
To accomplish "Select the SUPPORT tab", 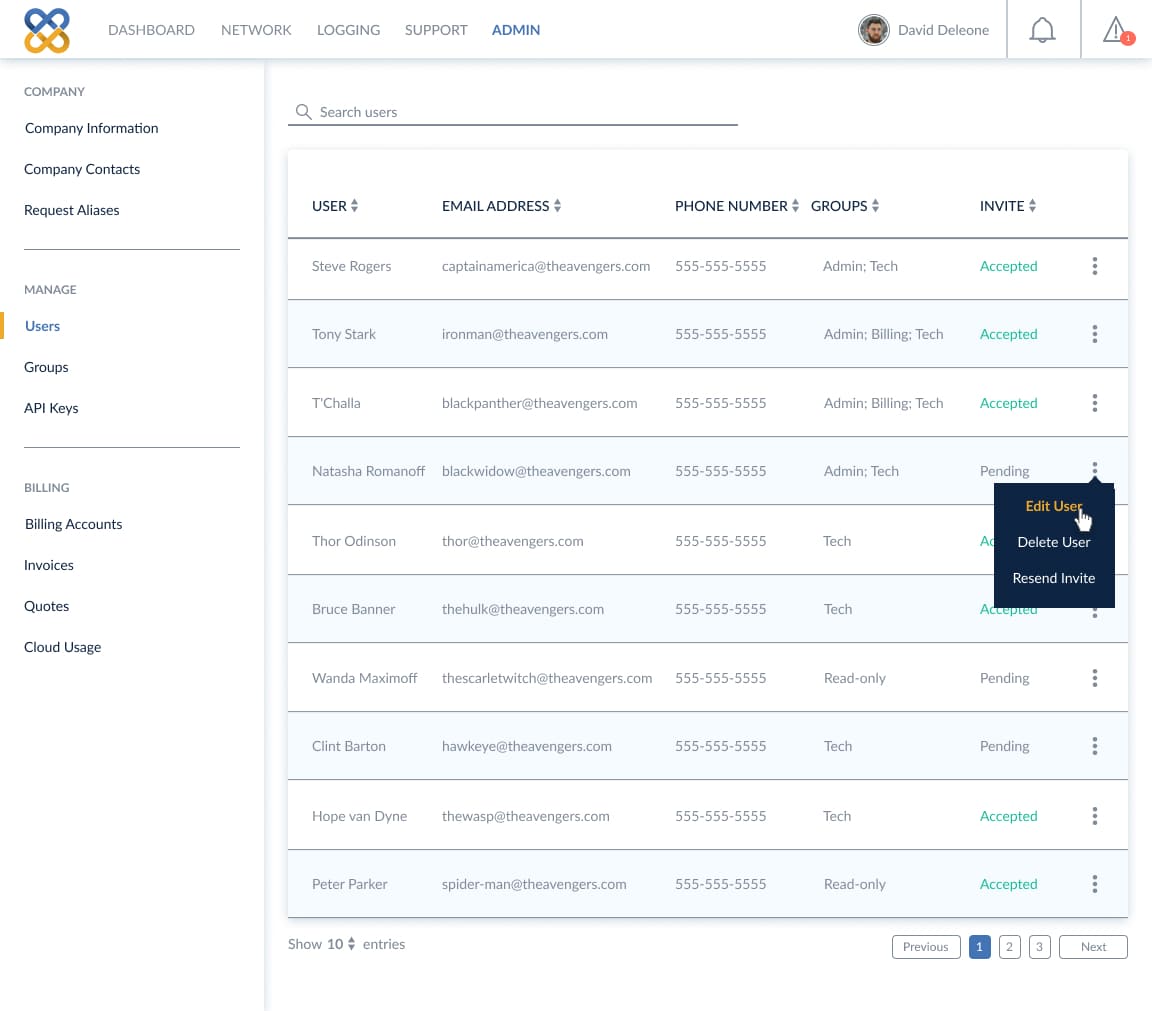I will click(x=436, y=30).
